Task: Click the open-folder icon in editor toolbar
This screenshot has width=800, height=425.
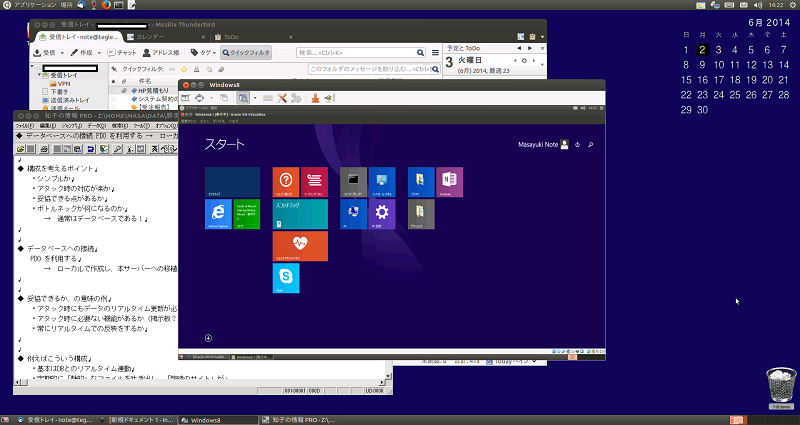Action: coord(20,149)
